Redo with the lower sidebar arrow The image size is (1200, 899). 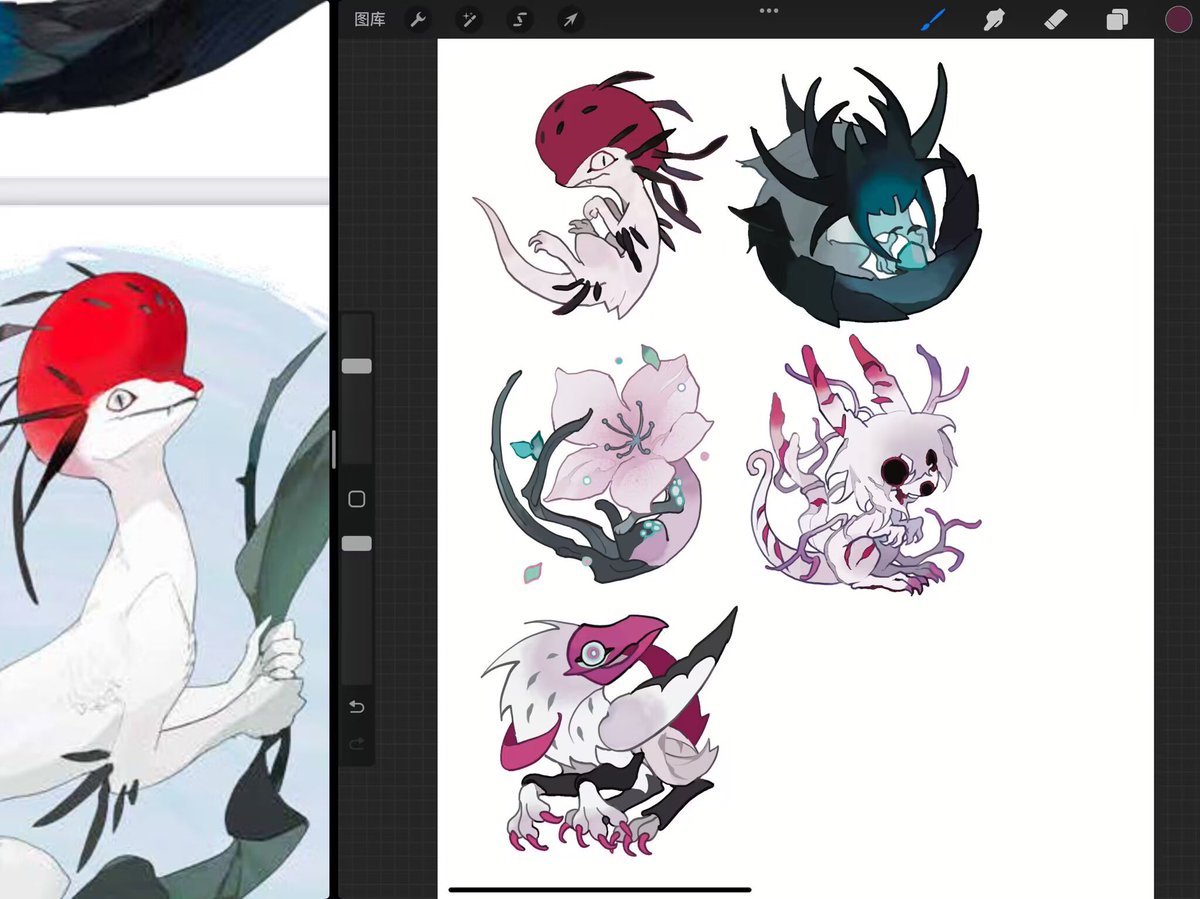tap(357, 744)
